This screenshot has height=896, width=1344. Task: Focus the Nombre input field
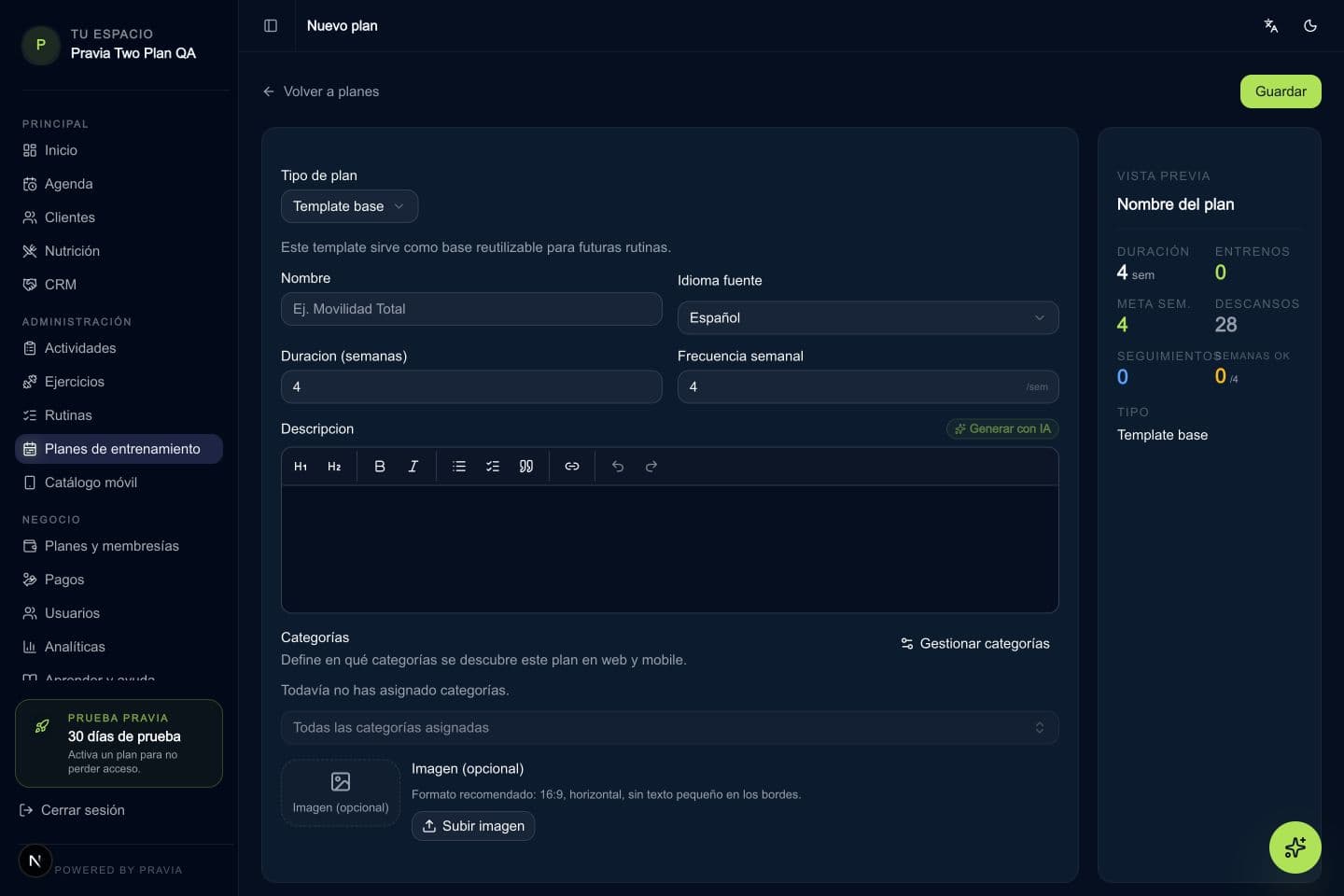(471, 309)
